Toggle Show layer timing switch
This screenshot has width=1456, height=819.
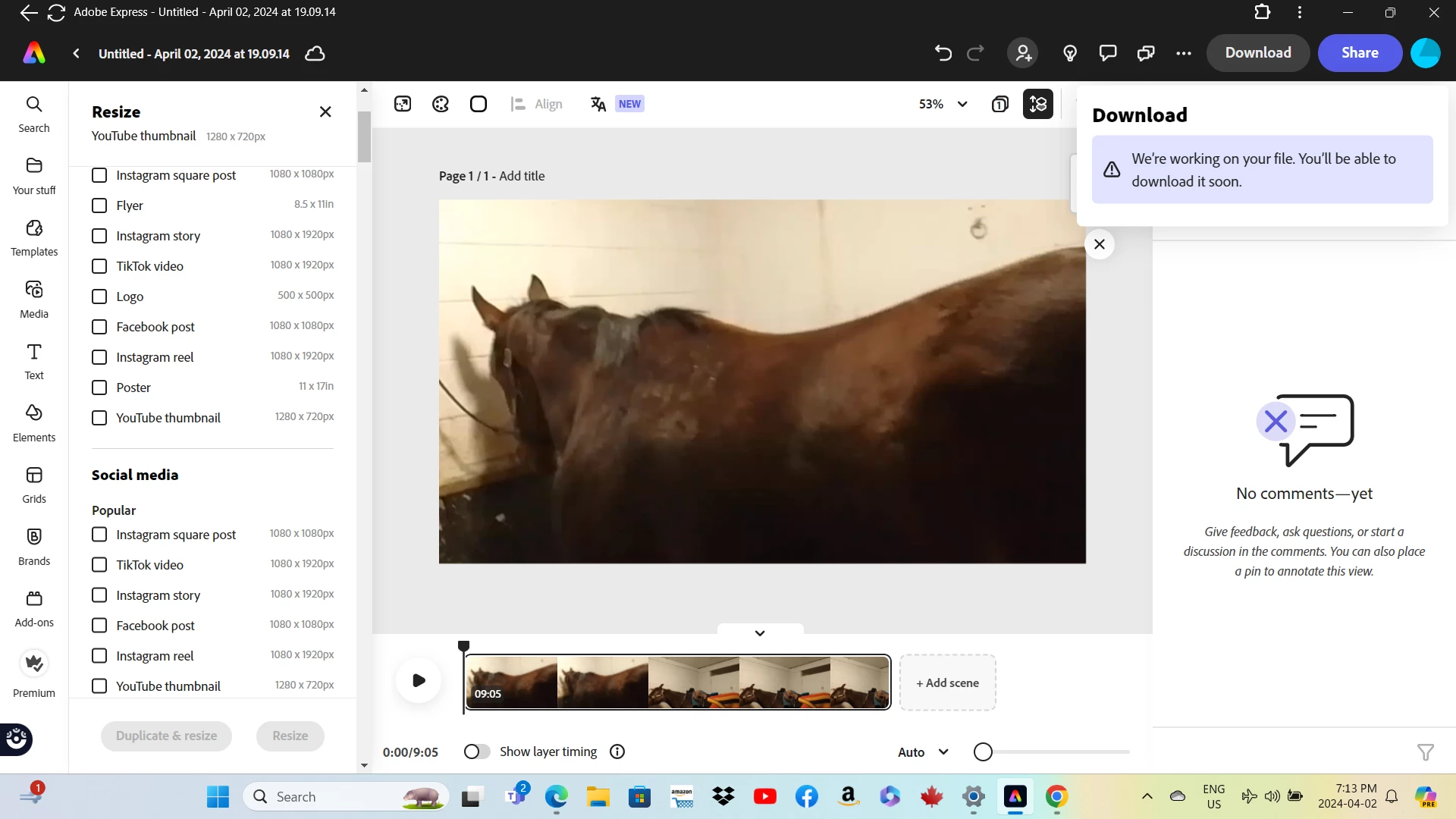tap(476, 752)
